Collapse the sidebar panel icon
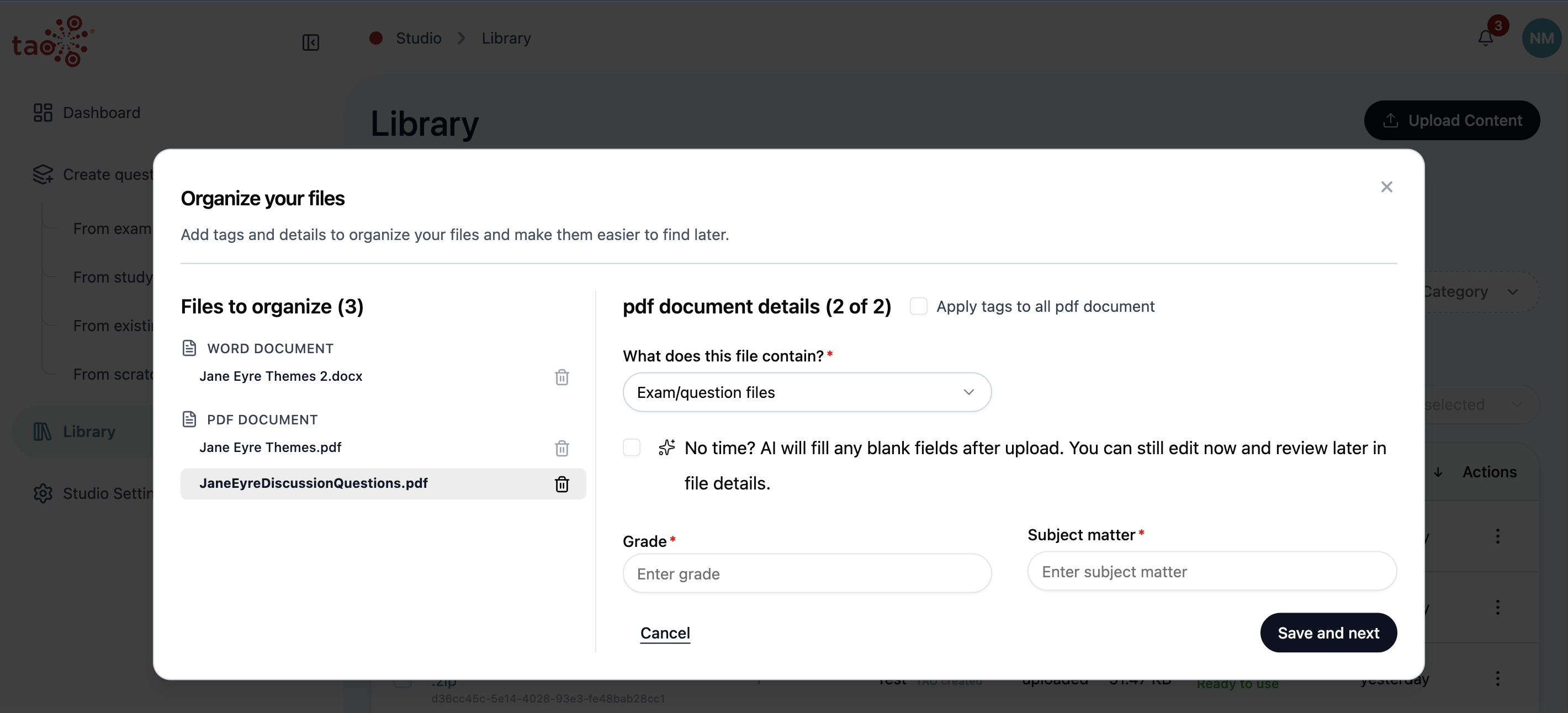Image resolution: width=1568 pixels, height=713 pixels. (x=310, y=42)
